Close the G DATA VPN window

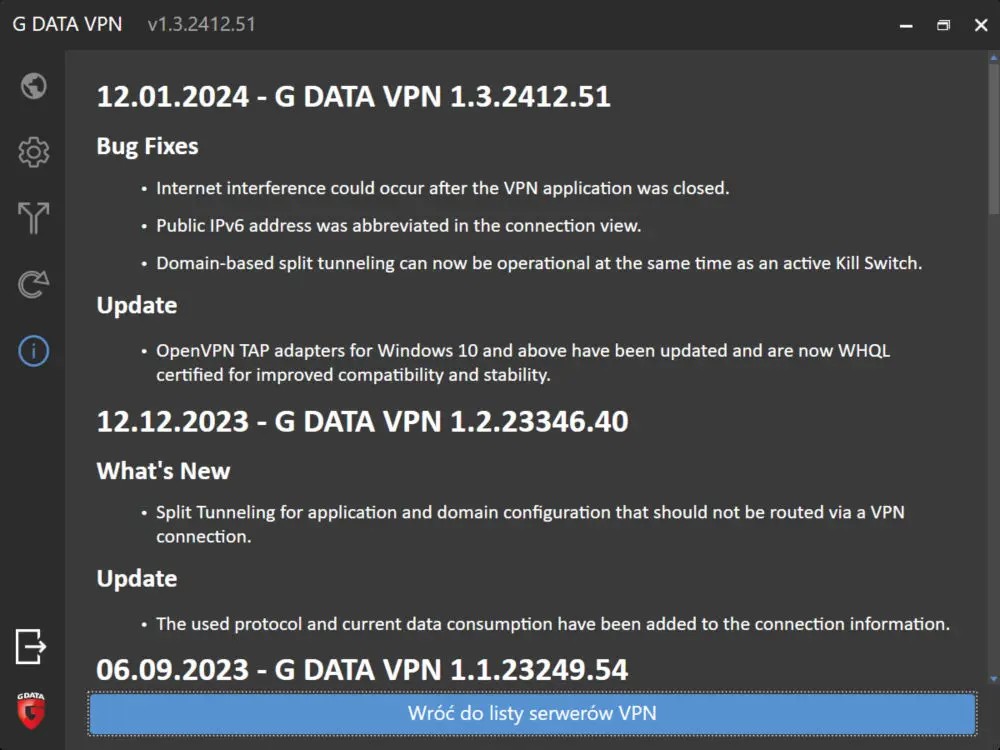[981, 25]
